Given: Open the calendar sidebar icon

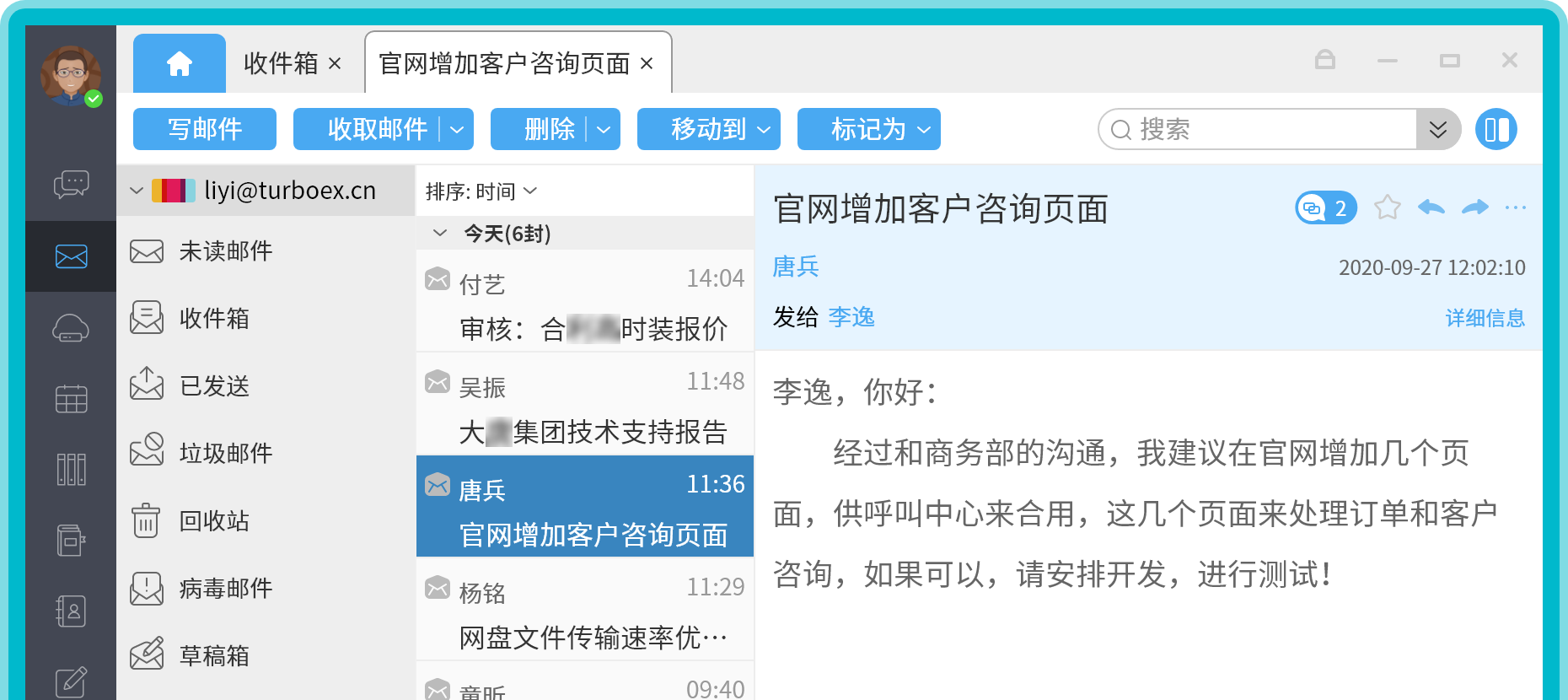Looking at the screenshot, I should [x=71, y=398].
